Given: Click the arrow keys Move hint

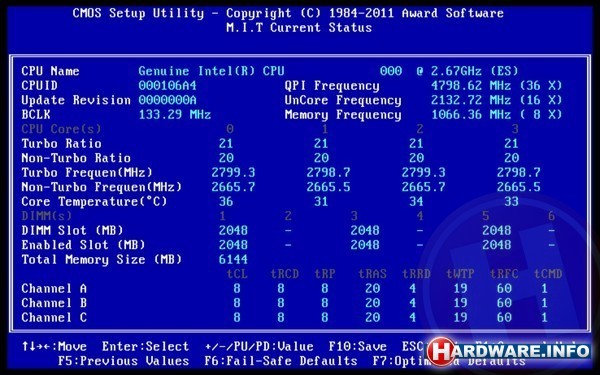Looking at the screenshot, I should click(54, 347).
